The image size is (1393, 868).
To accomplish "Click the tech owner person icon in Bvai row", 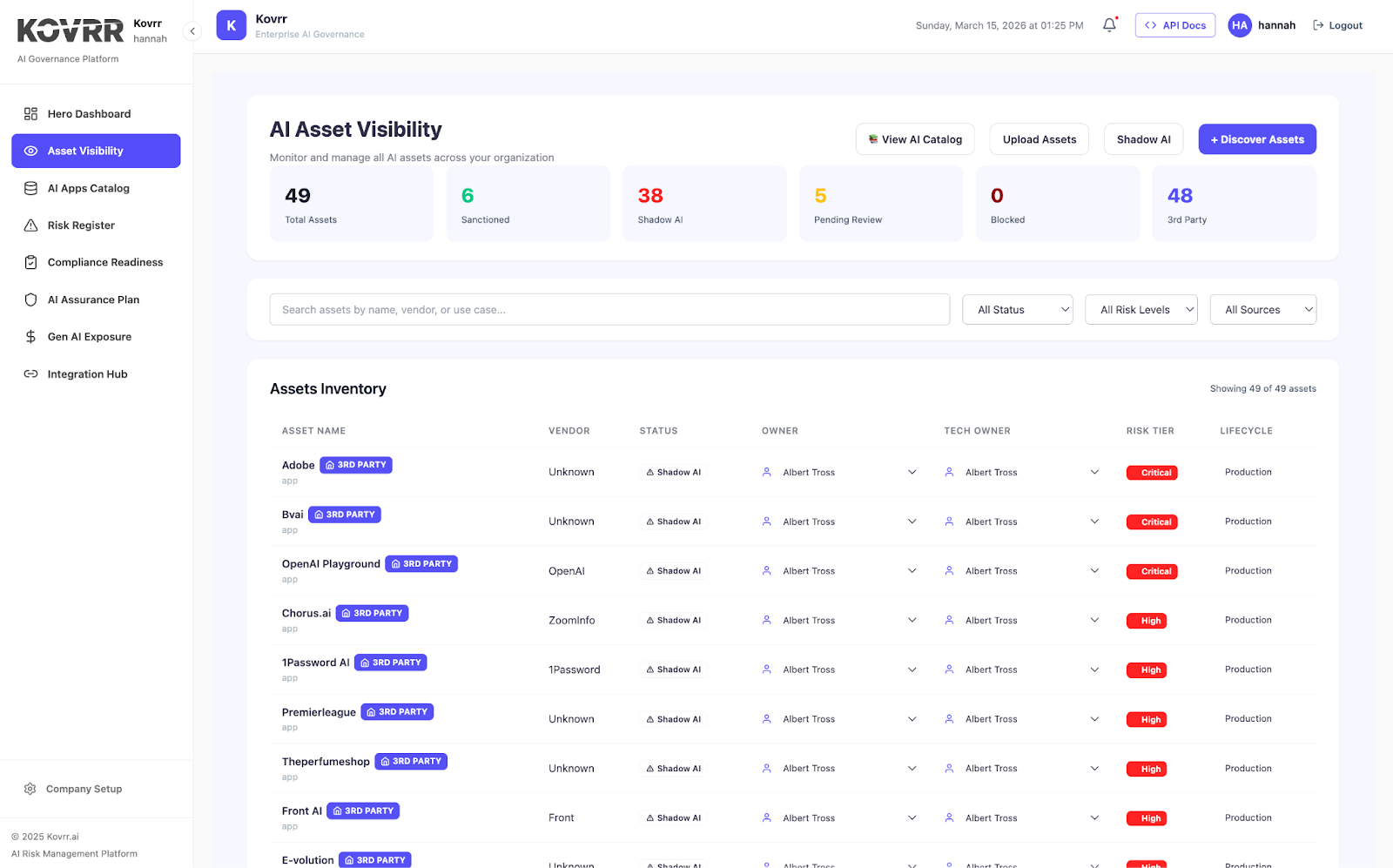I will tap(949, 521).
